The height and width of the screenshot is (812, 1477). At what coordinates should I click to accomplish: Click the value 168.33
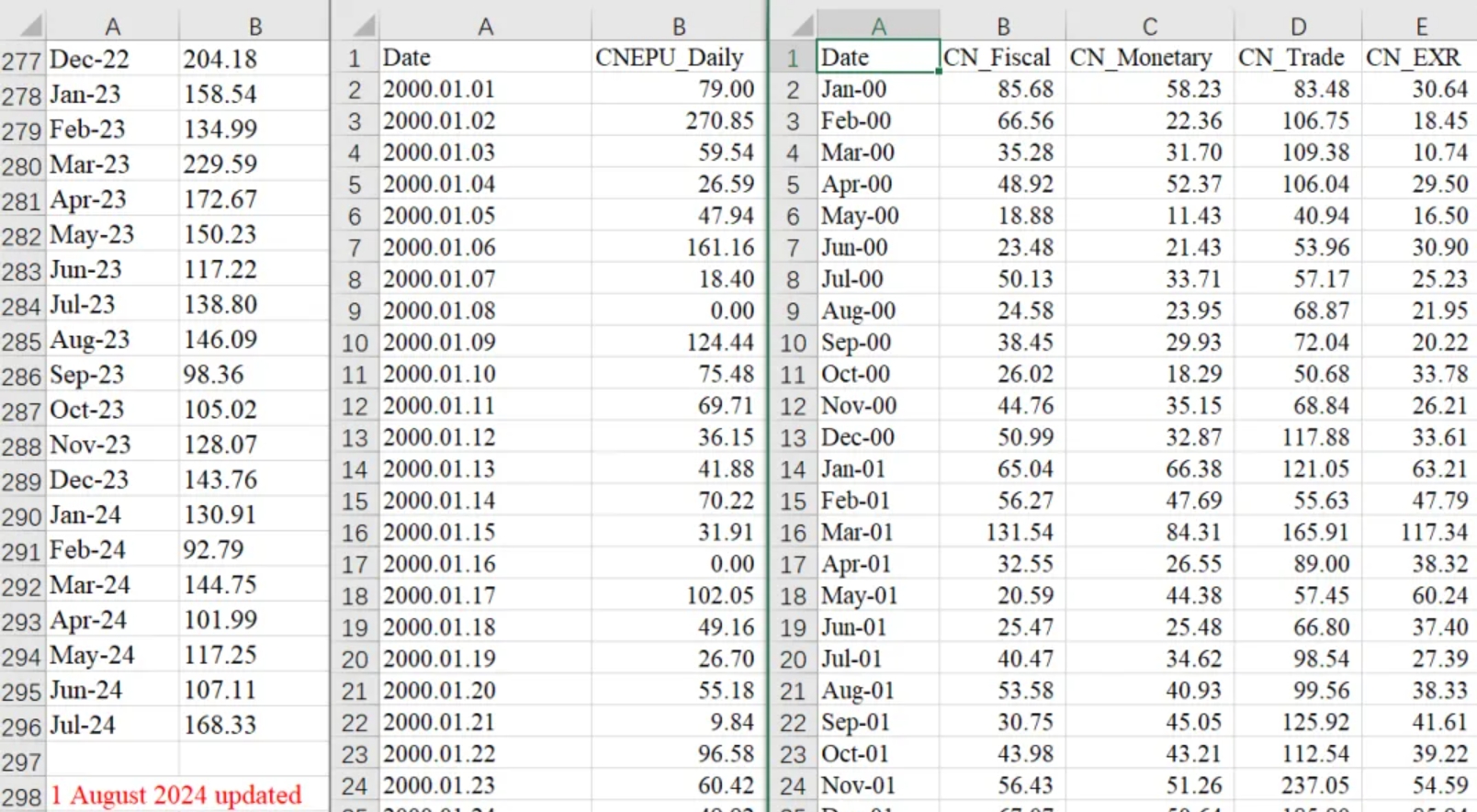(253, 726)
